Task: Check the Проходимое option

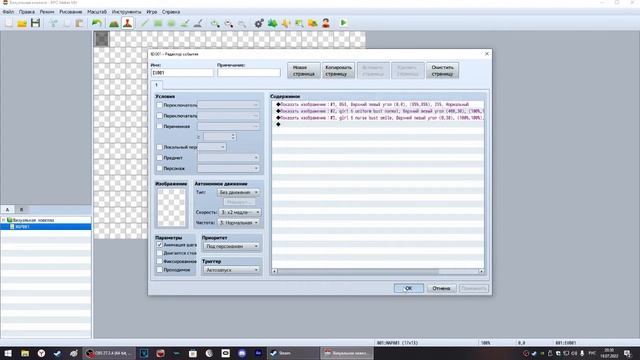Action: click(x=160, y=270)
